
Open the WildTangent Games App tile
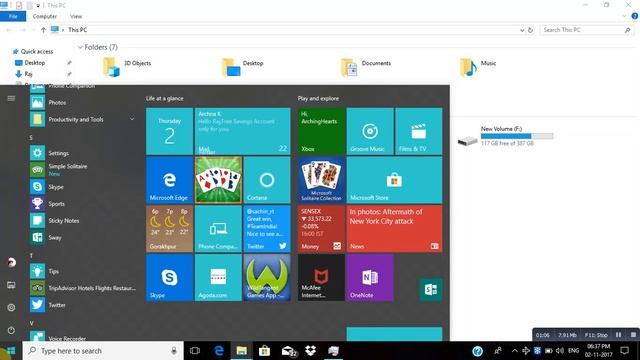click(267, 278)
